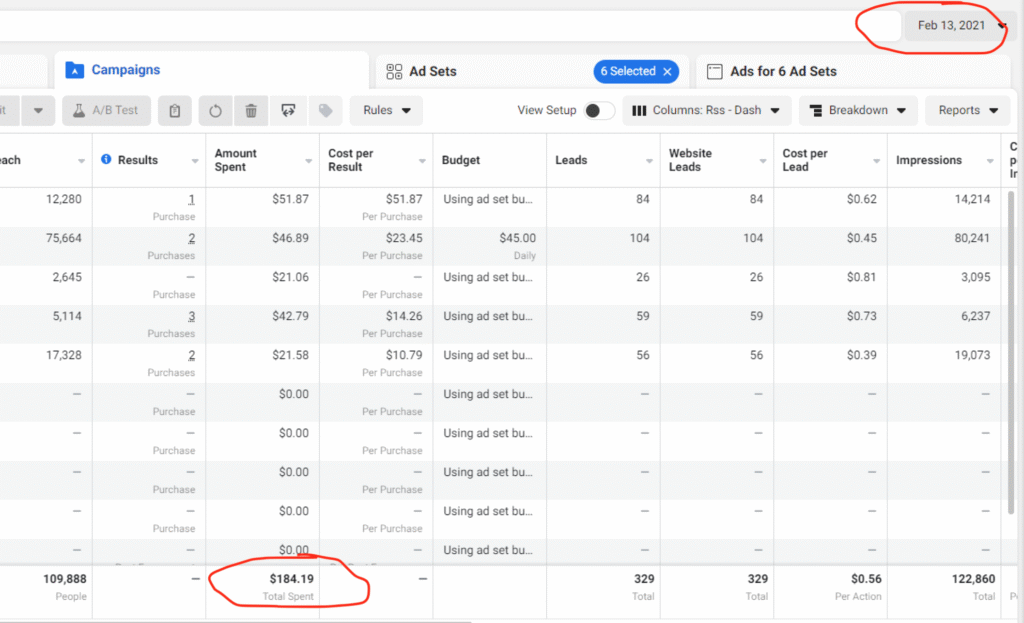Open Results column sort arrow
Image resolution: width=1024 pixels, height=623 pixels.
tap(195, 161)
